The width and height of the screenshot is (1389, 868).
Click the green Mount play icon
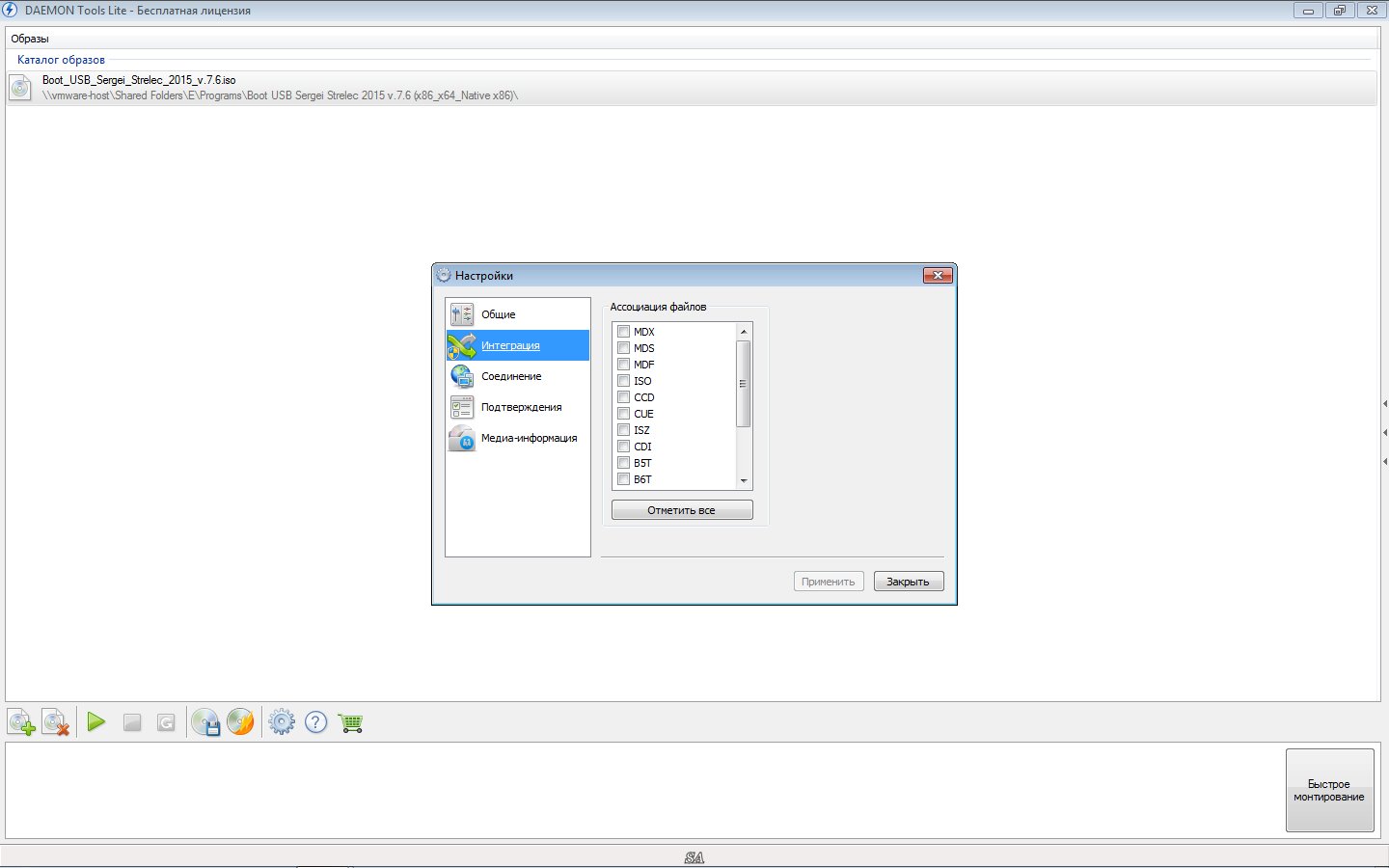coord(96,721)
